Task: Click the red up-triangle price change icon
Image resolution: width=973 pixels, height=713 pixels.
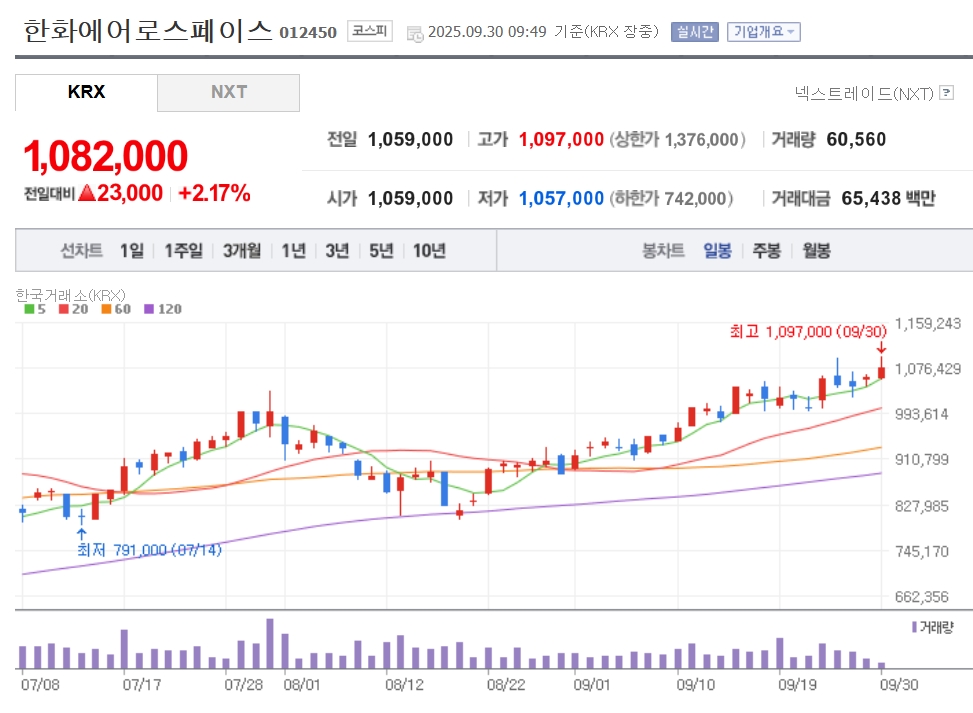Action: [x=87, y=193]
